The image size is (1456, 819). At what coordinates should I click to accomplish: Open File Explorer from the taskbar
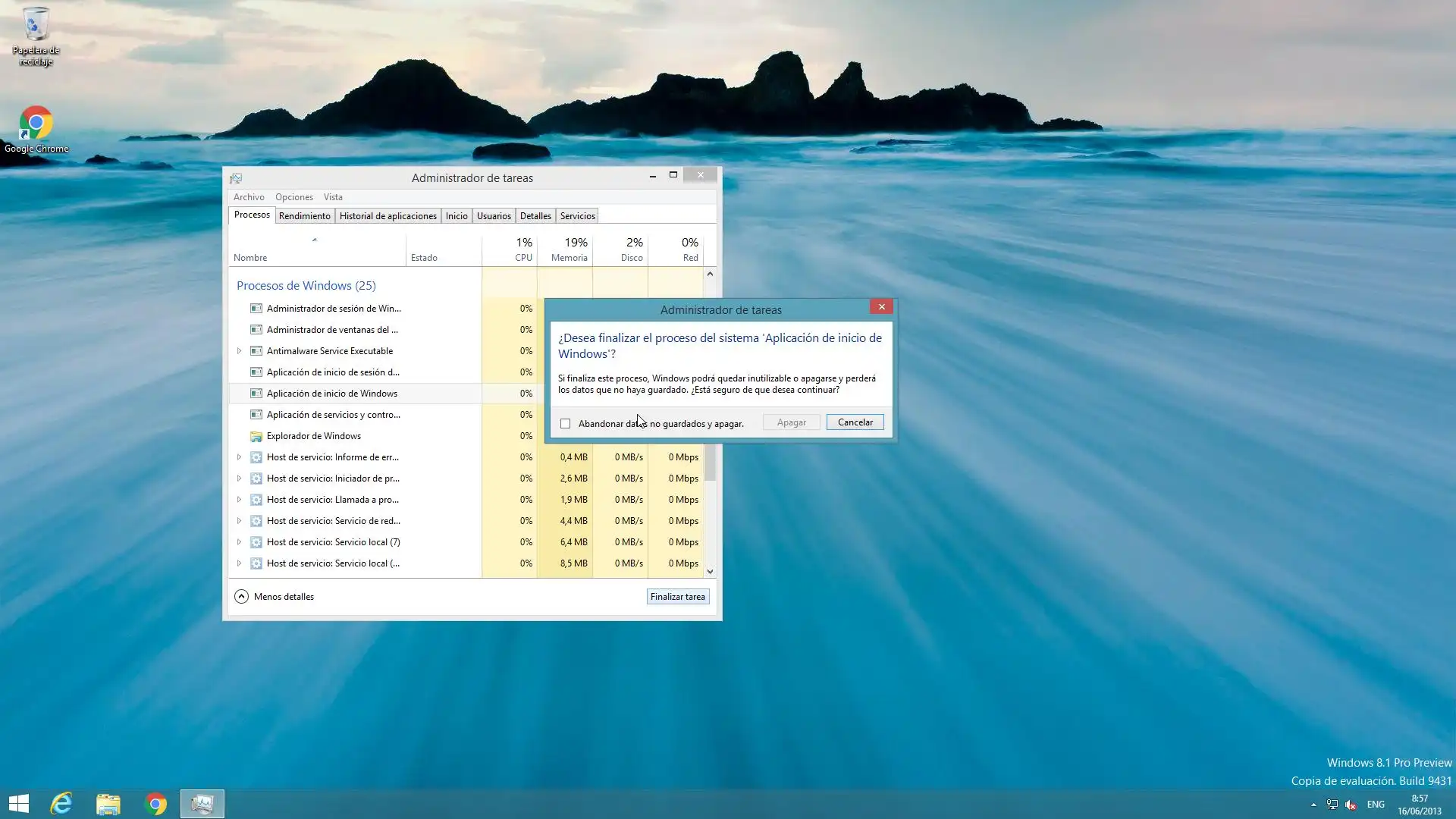click(x=108, y=804)
